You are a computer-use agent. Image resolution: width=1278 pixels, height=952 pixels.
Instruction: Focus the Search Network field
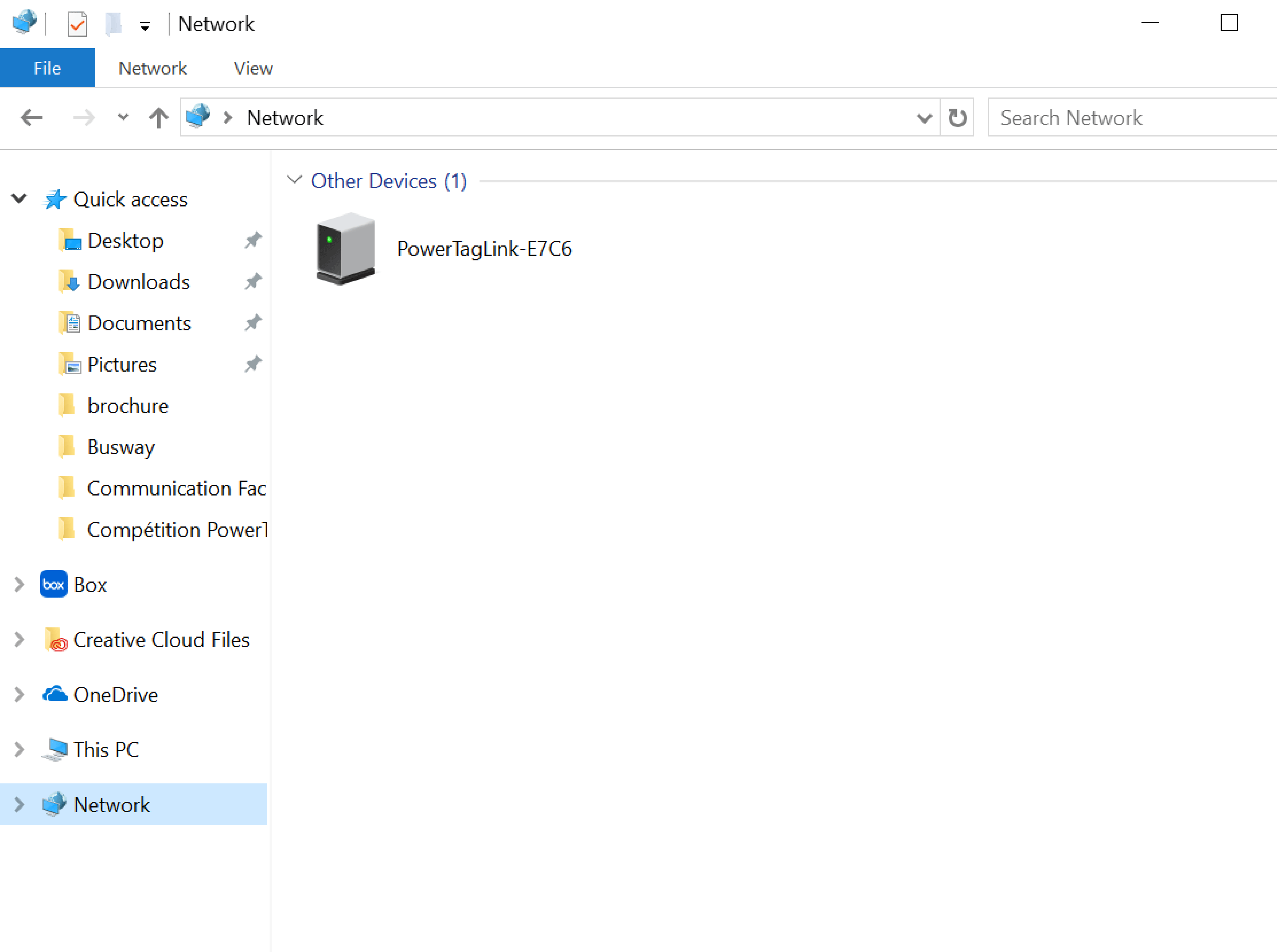coord(1133,118)
